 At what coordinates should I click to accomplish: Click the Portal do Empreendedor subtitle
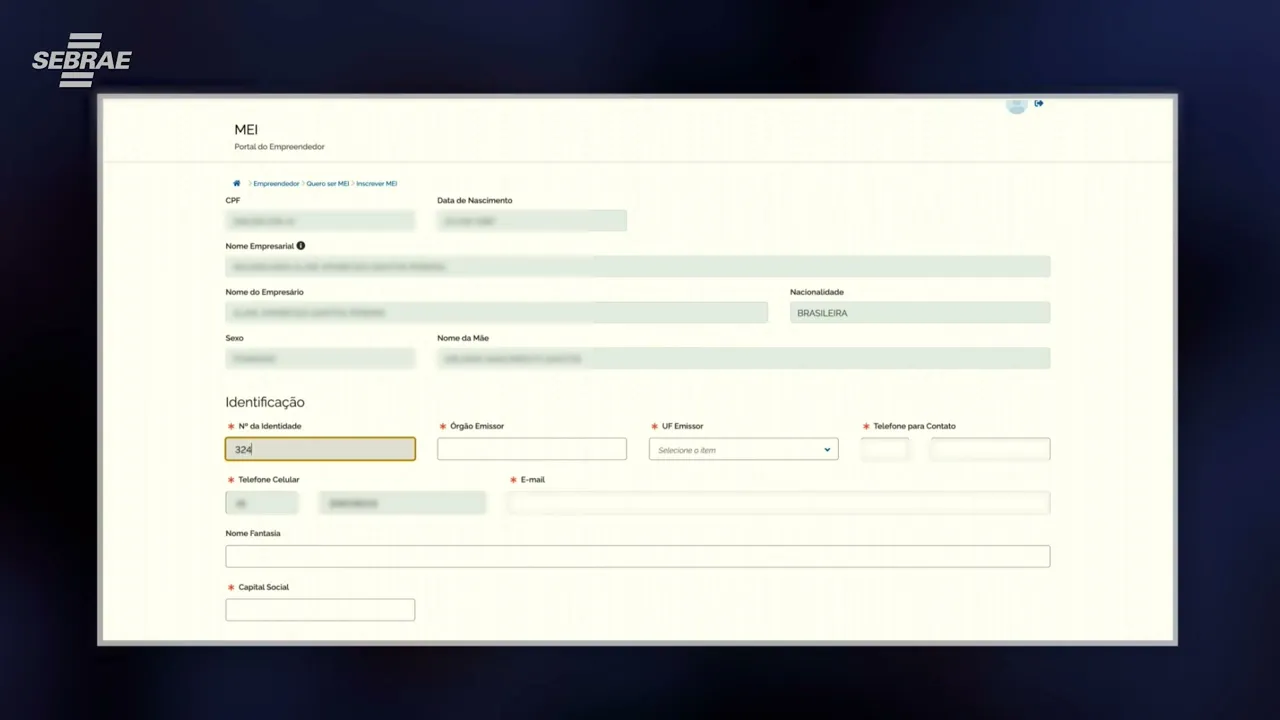(x=279, y=147)
